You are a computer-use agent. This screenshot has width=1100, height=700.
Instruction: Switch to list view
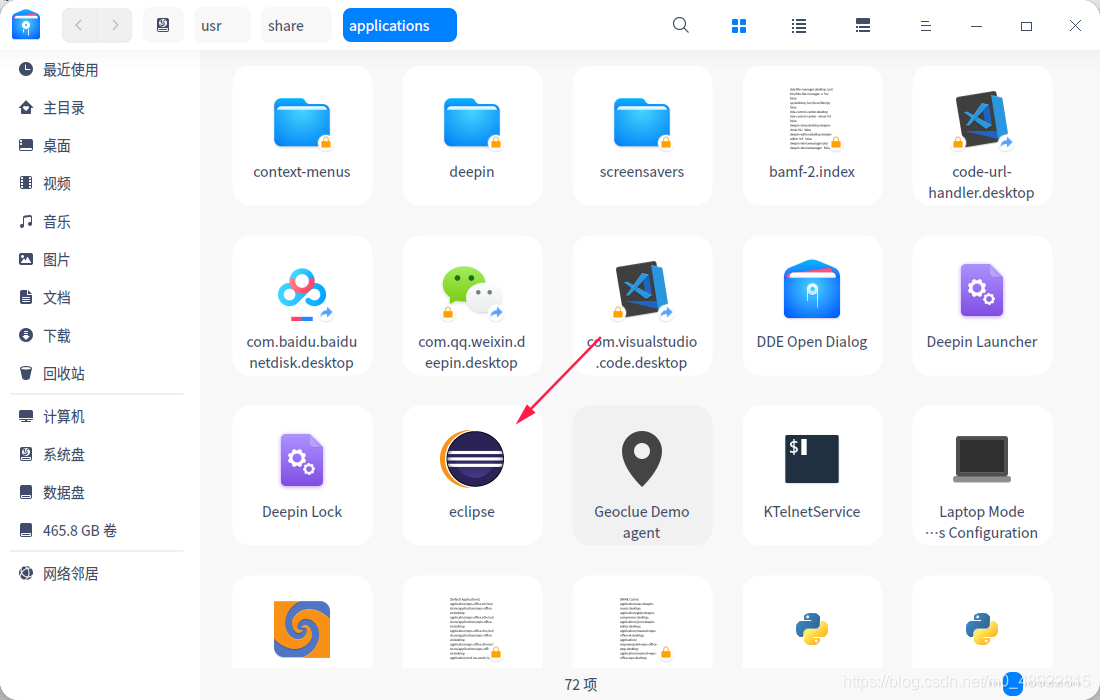click(798, 26)
